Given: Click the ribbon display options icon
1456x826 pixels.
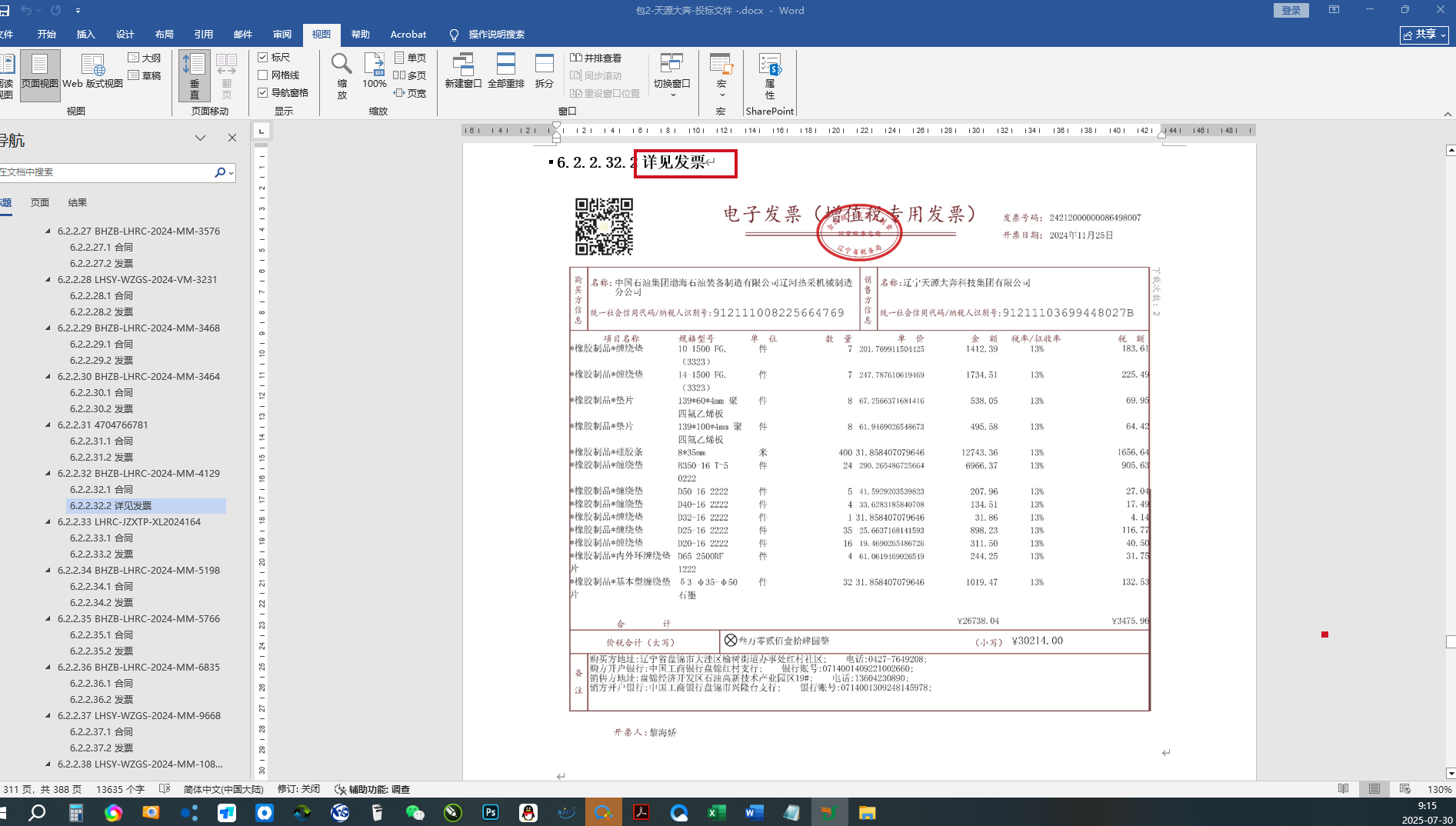Looking at the screenshot, I should click(x=1334, y=10).
